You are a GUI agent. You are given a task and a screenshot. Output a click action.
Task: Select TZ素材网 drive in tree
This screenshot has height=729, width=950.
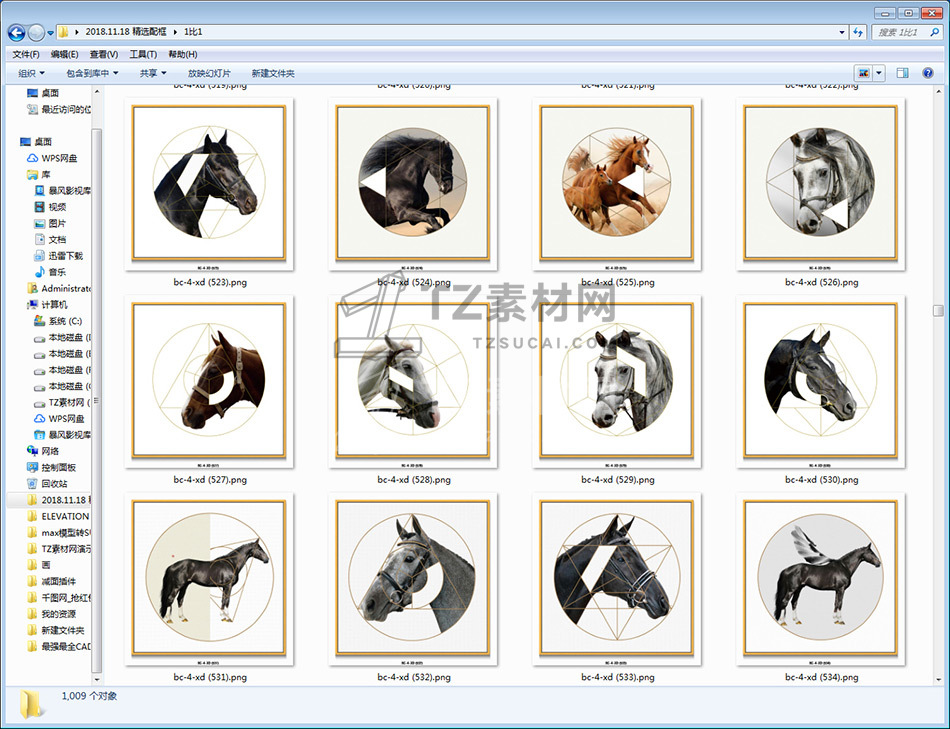point(62,402)
